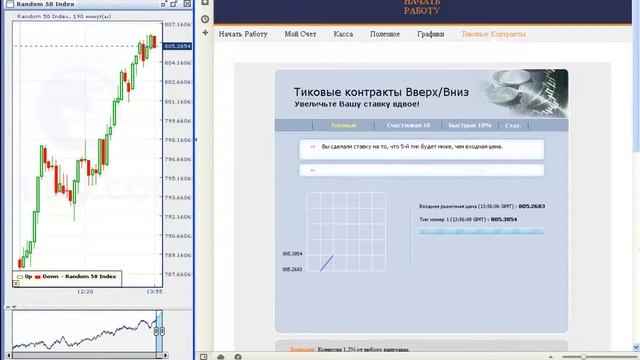Screen dimensions: 640x360
Task: Click the right range handle on overview chart
Action: (x=162, y=331)
